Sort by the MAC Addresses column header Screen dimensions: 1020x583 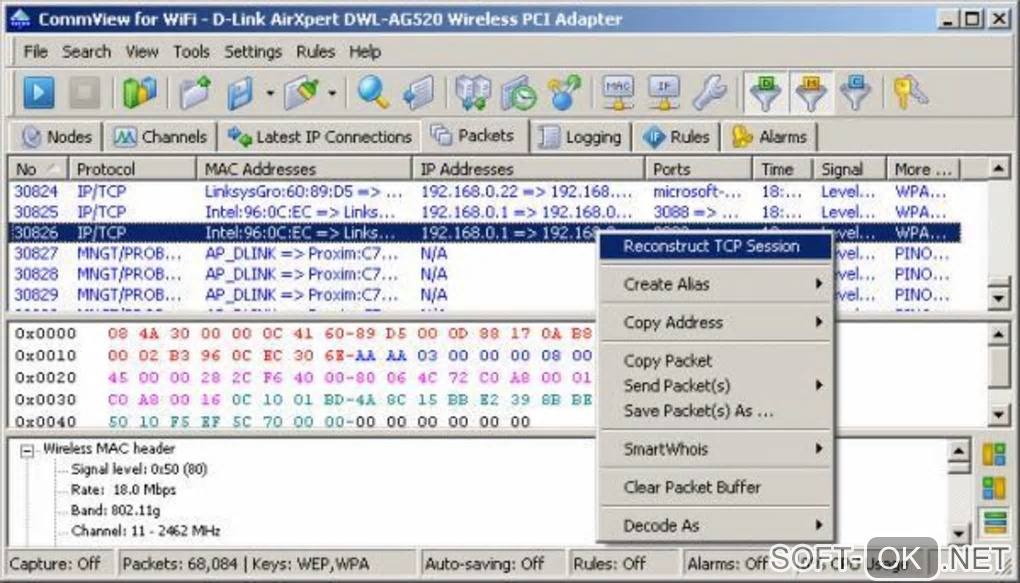[304, 169]
